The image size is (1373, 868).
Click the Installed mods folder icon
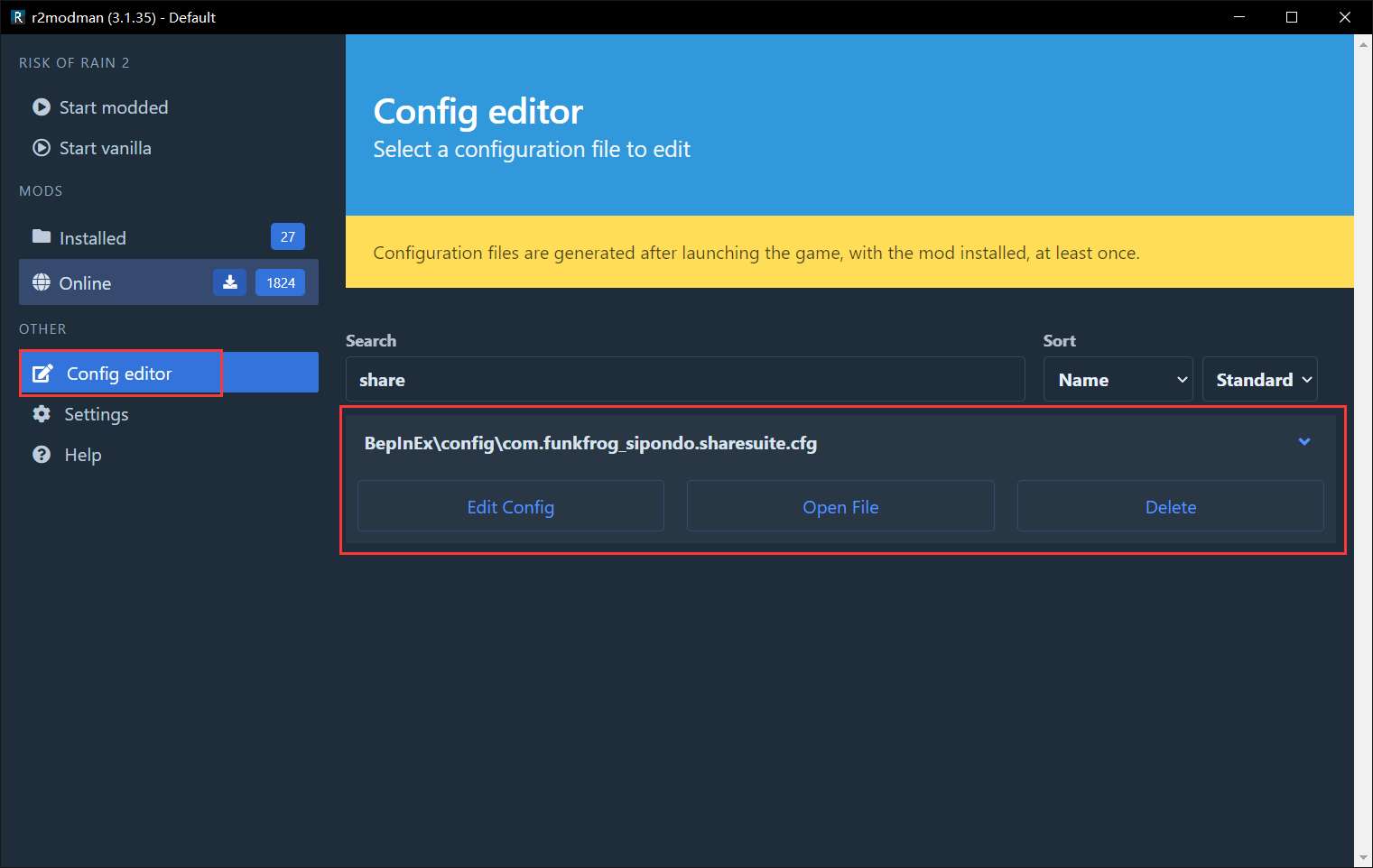coord(42,237)
